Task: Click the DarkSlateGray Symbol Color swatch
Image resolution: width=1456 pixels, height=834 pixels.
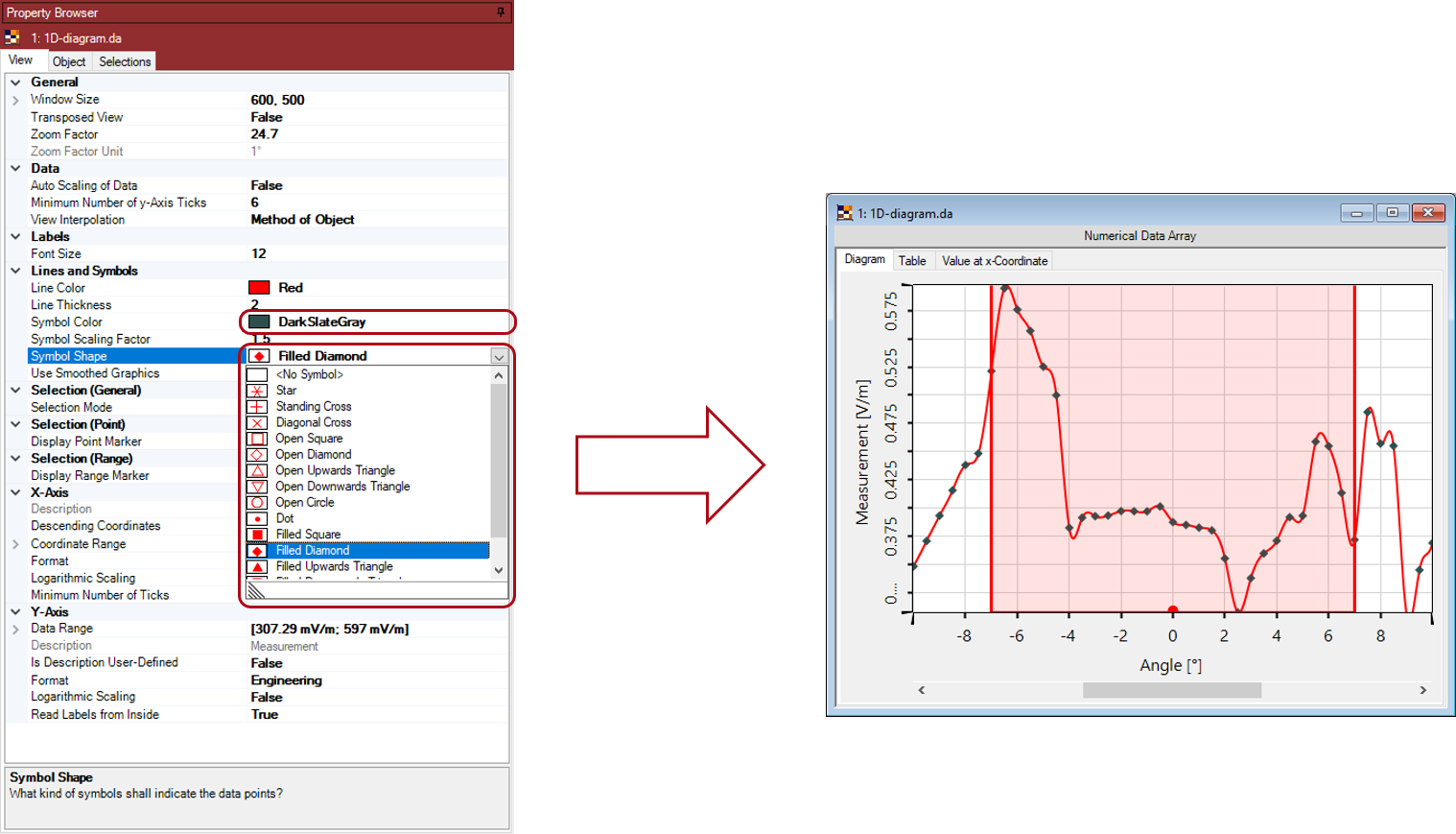Action: point(259,322)
